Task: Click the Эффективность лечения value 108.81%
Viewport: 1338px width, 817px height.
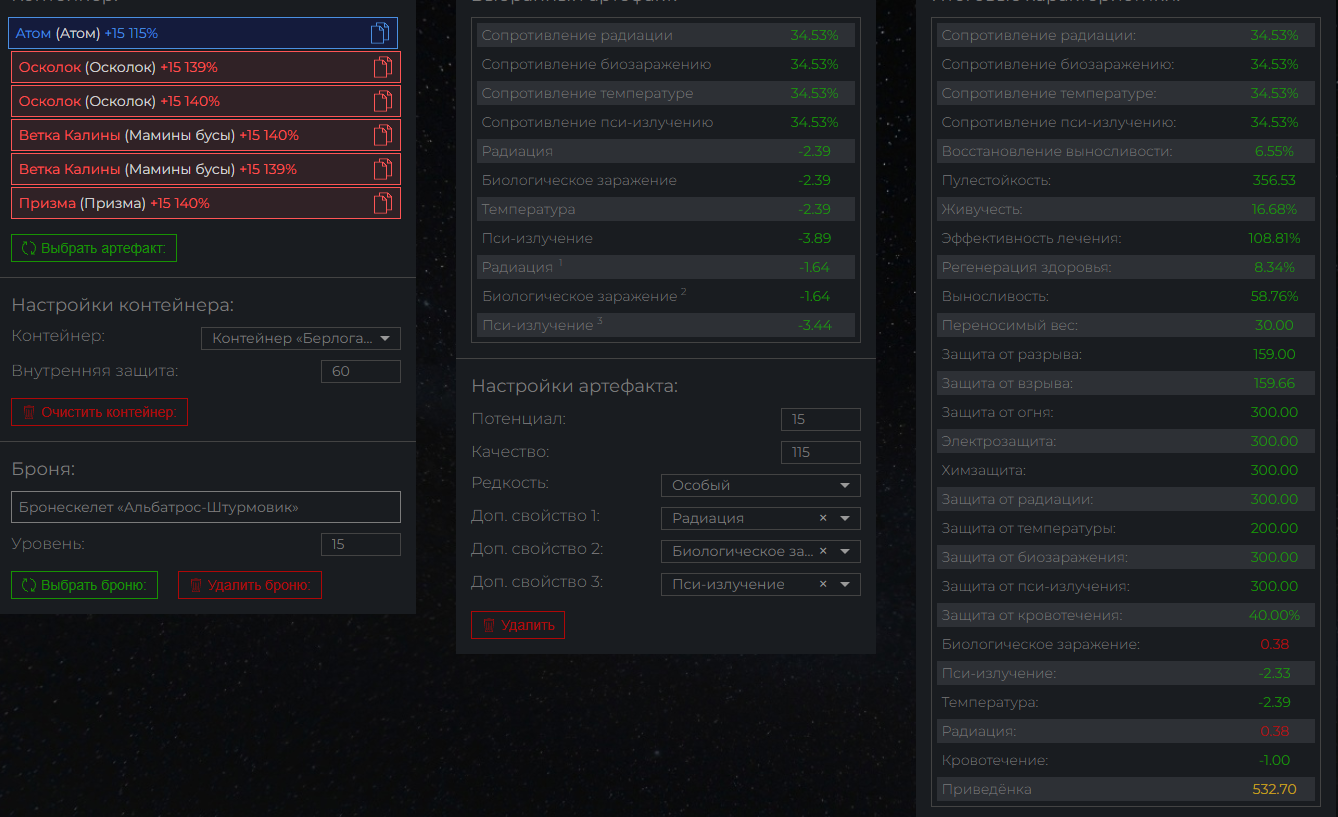Action: 1274,239
